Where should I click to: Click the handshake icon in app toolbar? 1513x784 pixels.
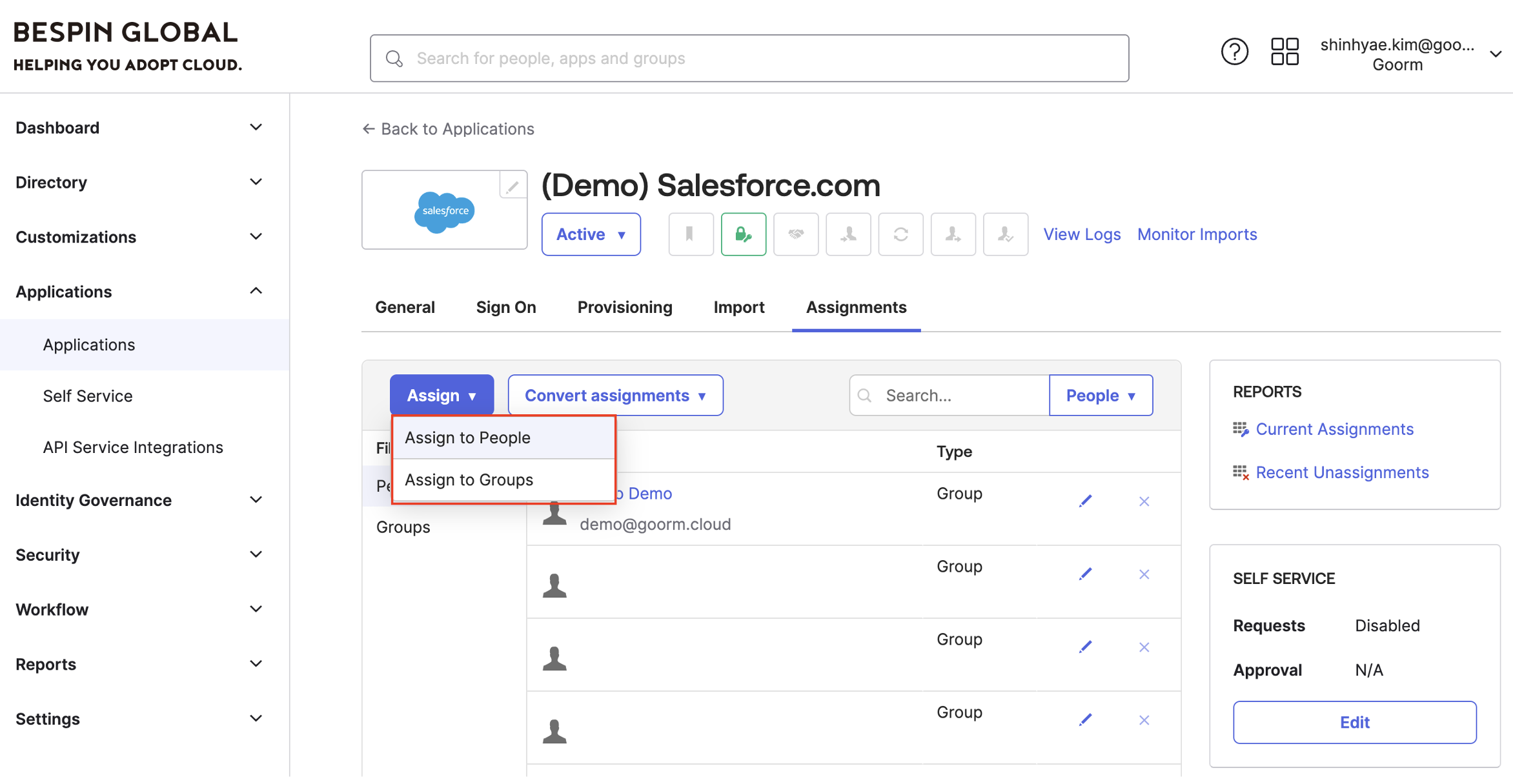click(796, 234)
